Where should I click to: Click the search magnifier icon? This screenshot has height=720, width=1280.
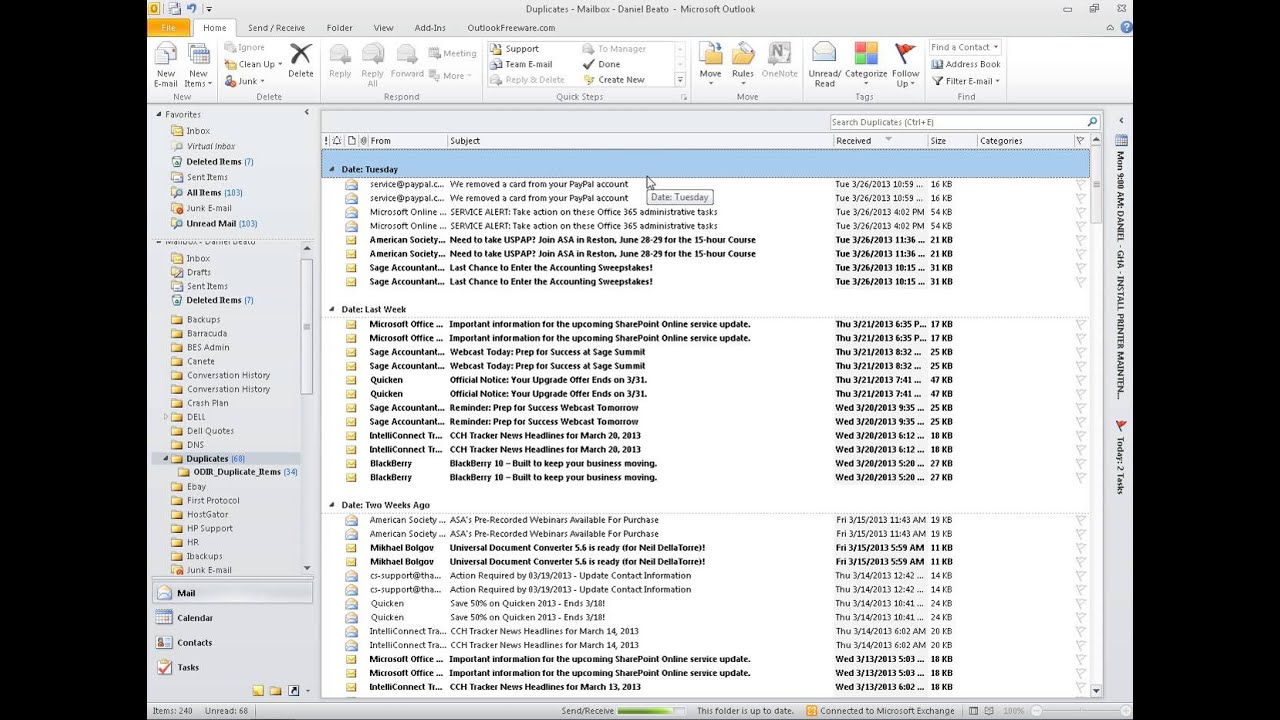pyautogui.click(x=1092, y=122)
